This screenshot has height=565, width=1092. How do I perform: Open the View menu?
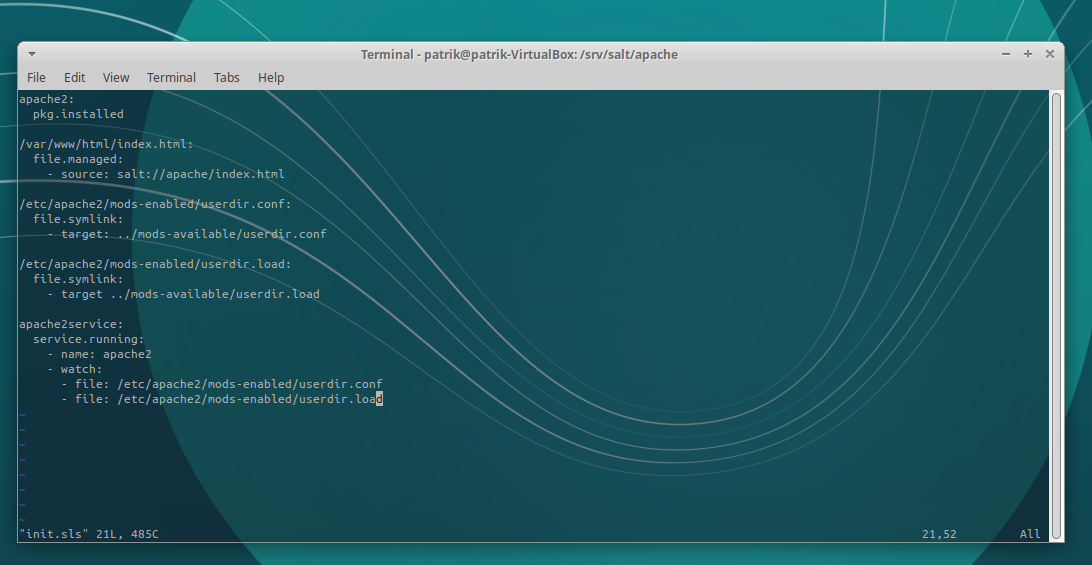click(x=116, y=77)
